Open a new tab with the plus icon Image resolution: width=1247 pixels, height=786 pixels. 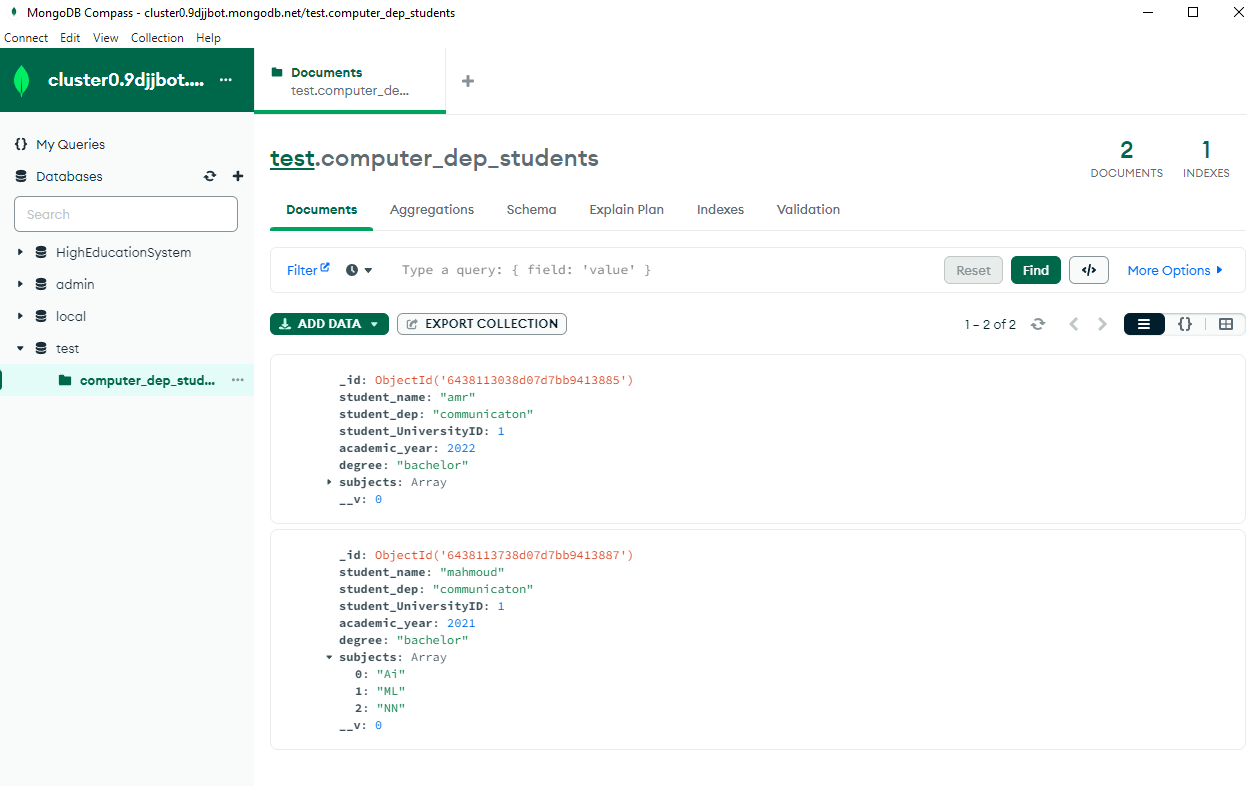click(x=467, y=81)
